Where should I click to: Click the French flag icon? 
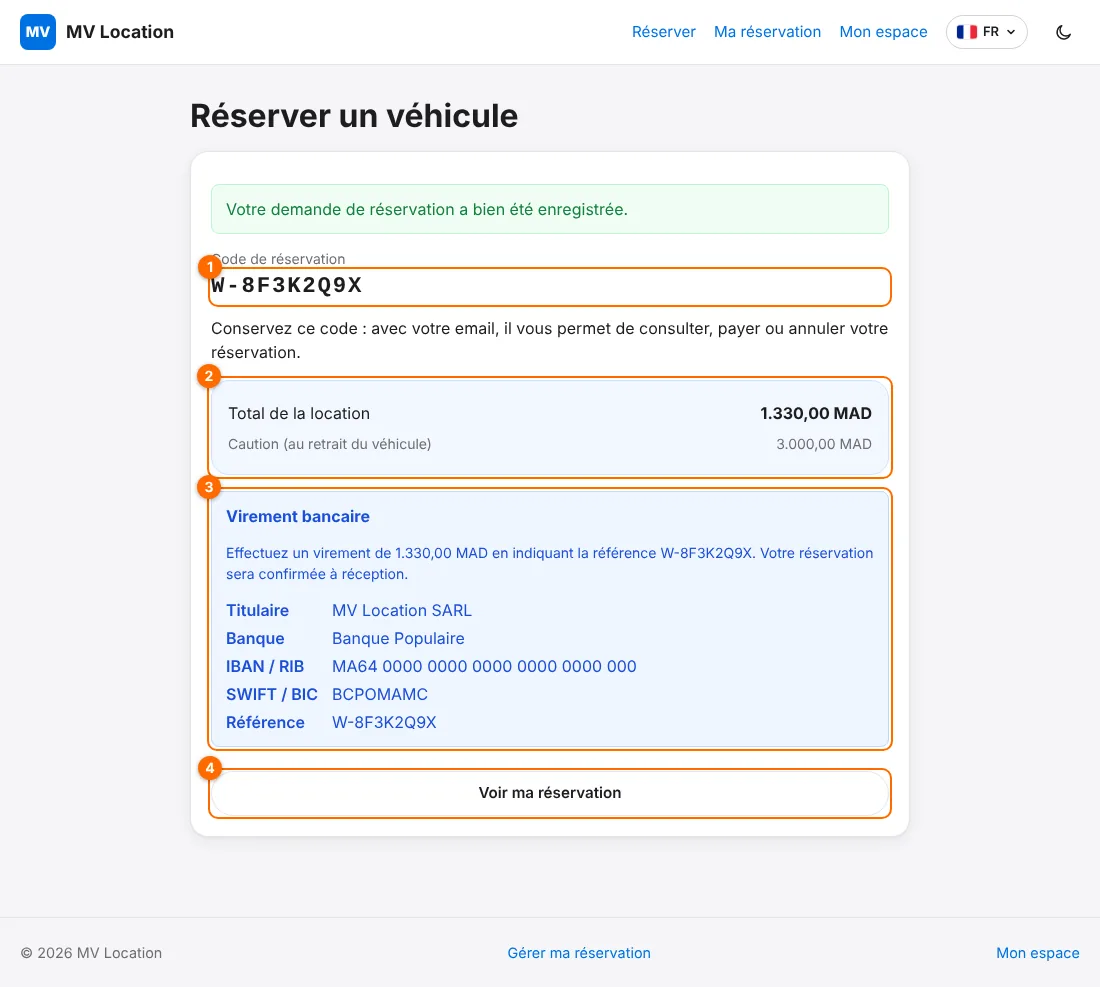pyautogui.click(x=967, y=32)
